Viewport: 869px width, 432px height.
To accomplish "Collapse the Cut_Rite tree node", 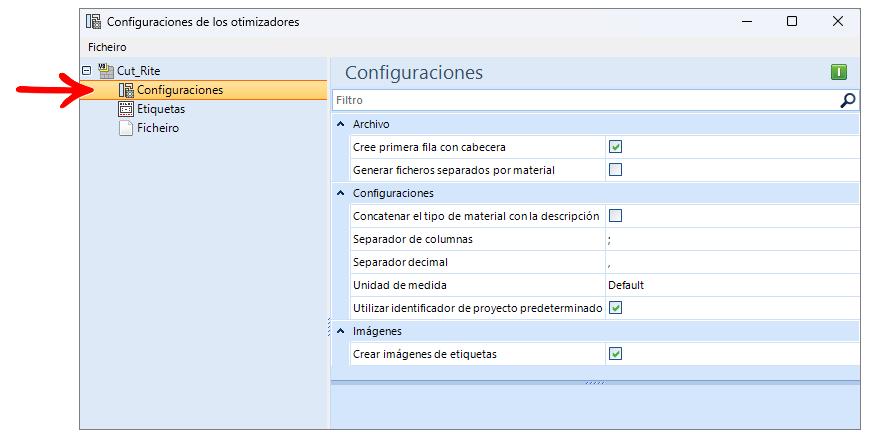I will tap(86, 70).
